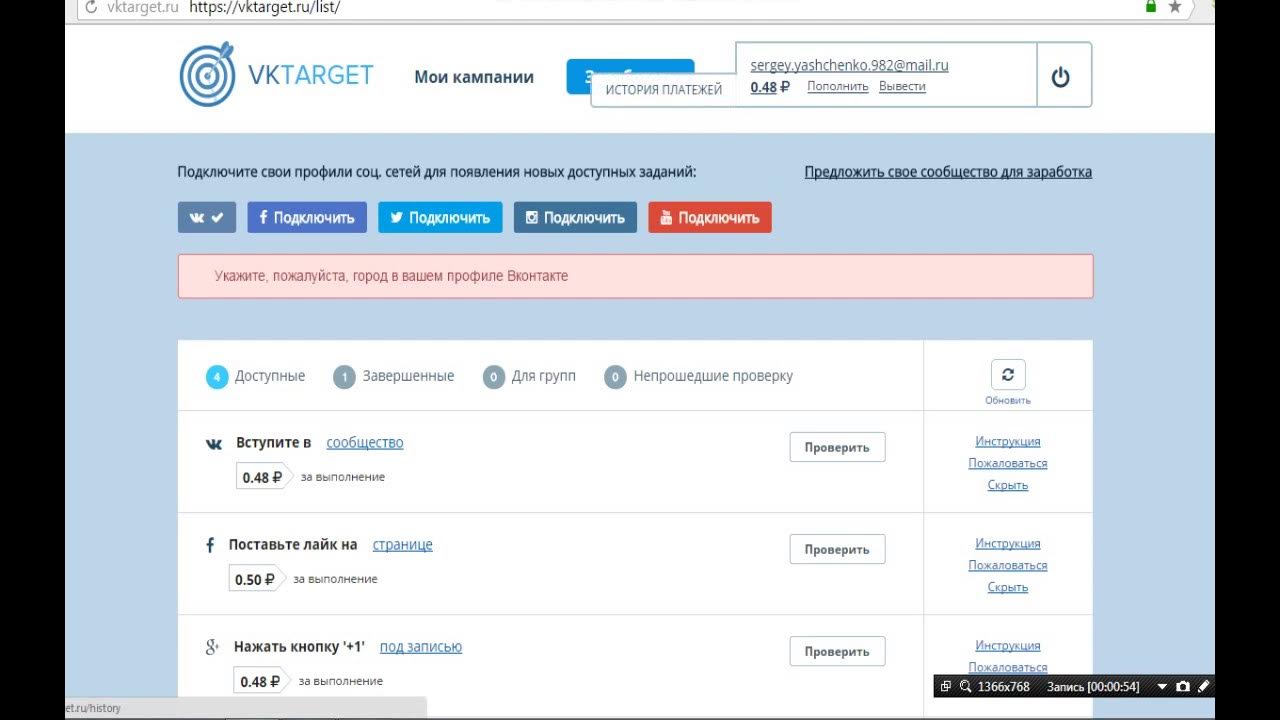This screenshot has height=720, width=1280.
Task: Click Скрыть for the community task
Action: [x=1008, y=485]
